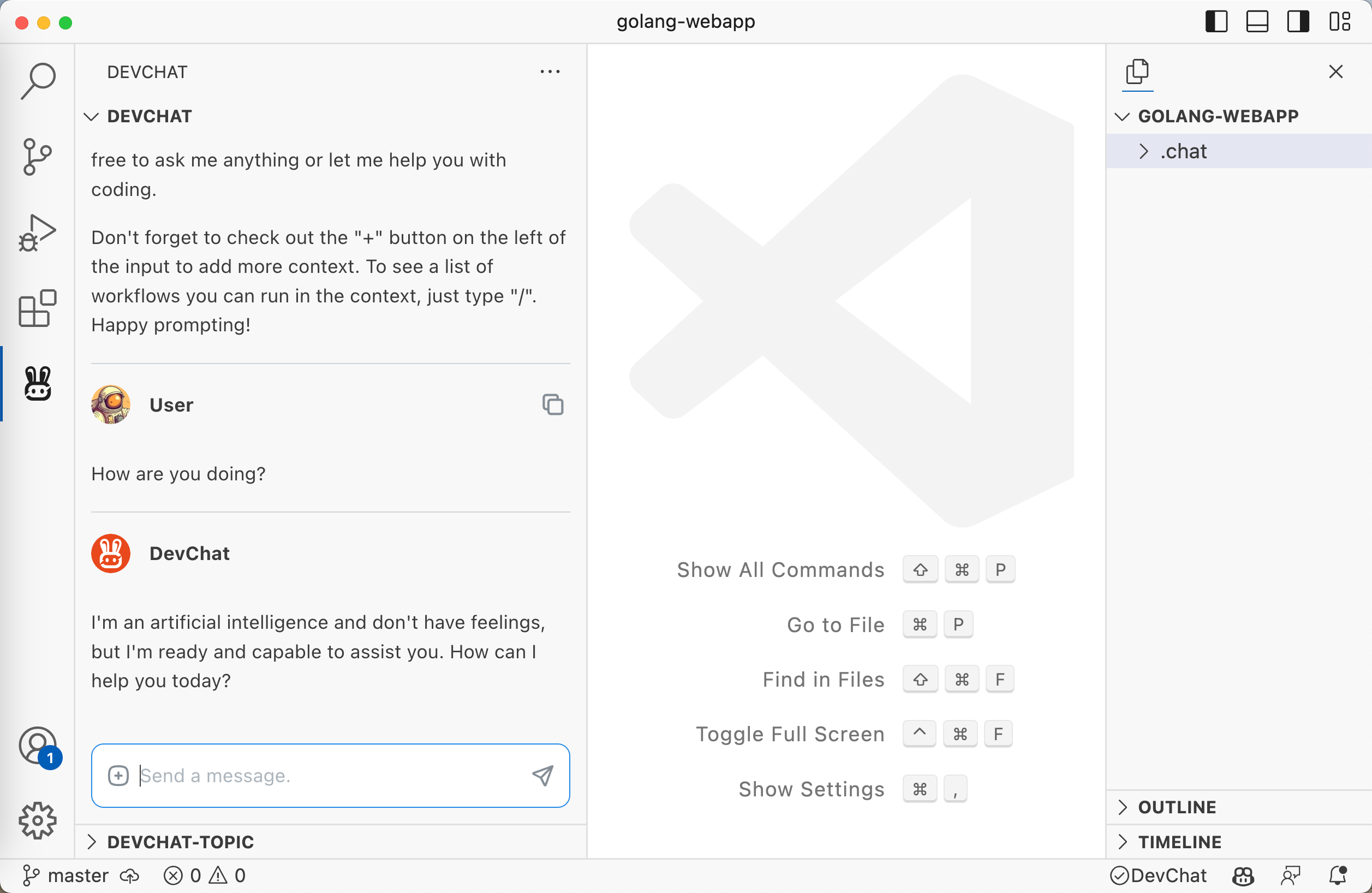This screenshot has width=1372, height=893.
Task: Open the Run and Debug view
Action: pos(38,233)
